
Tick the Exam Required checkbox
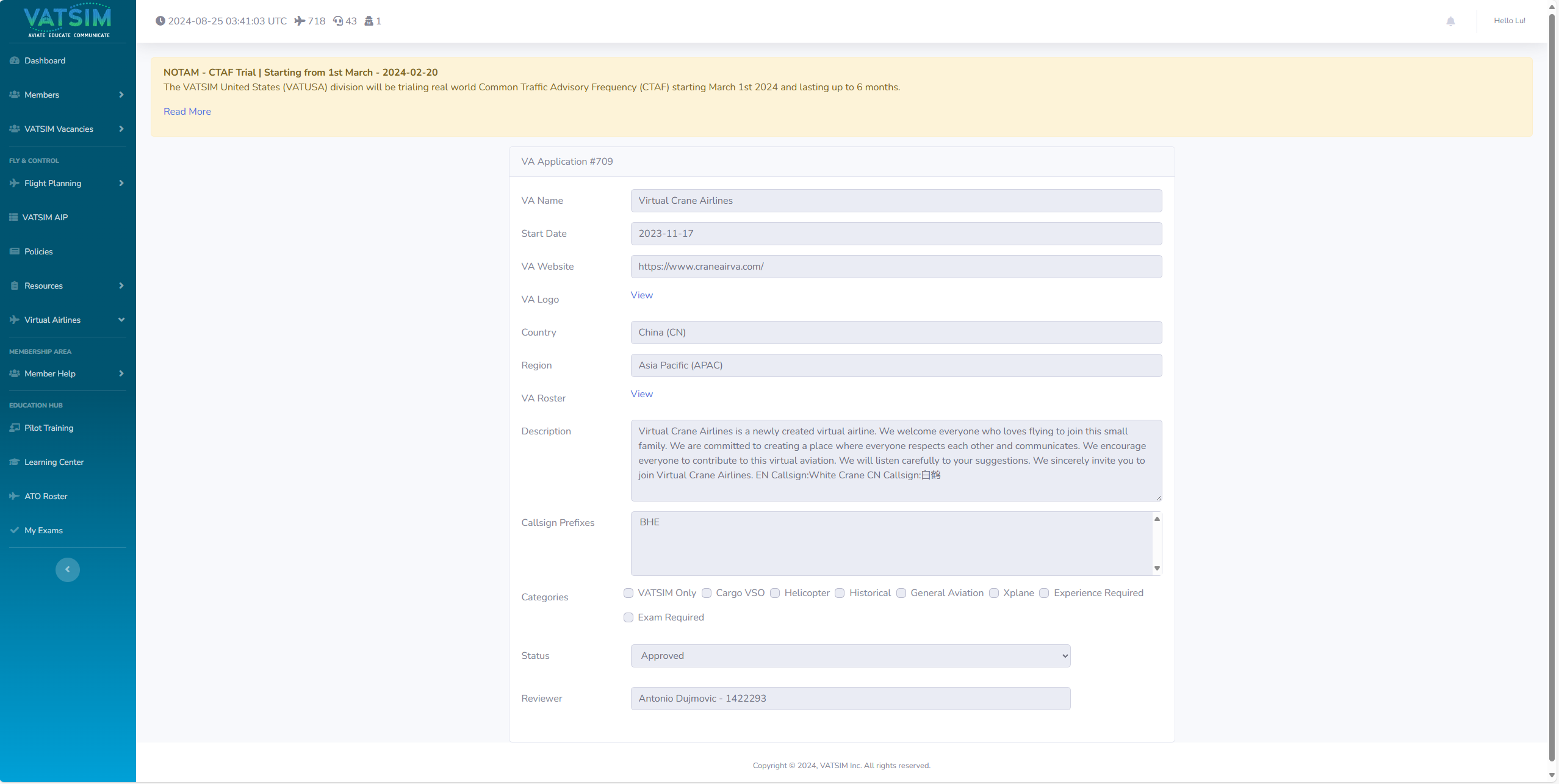point(628,617)
